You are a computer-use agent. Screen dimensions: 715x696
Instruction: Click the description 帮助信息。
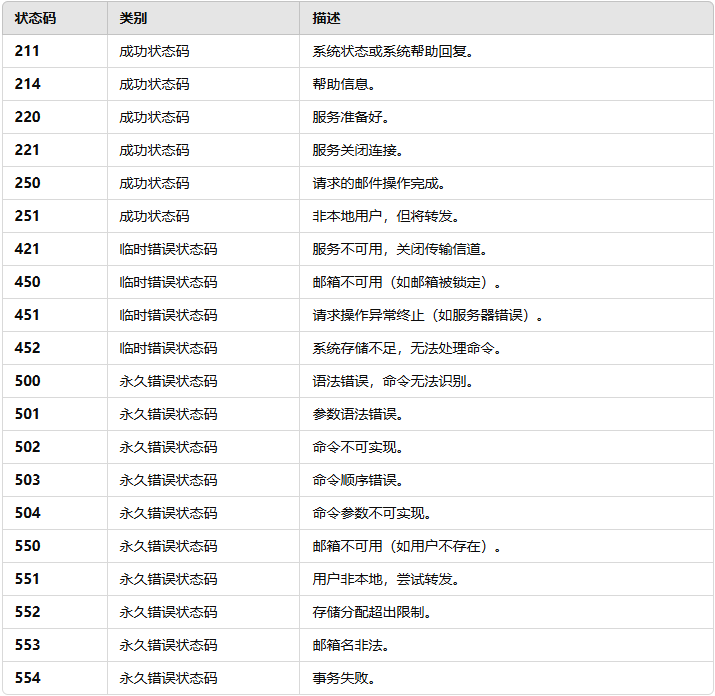(344, 84)
